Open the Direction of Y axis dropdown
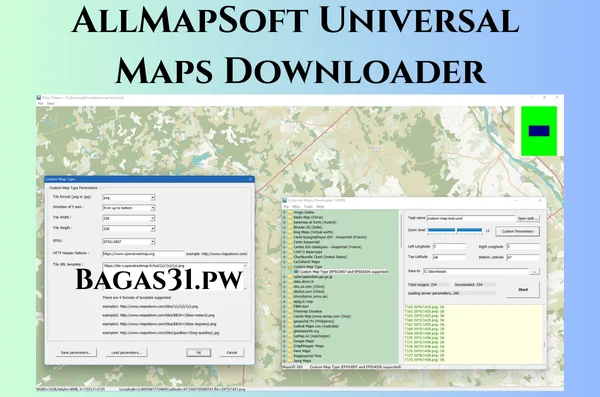This screenshot has height=397, width=600. pyautogui.click(x=152, y=208)
